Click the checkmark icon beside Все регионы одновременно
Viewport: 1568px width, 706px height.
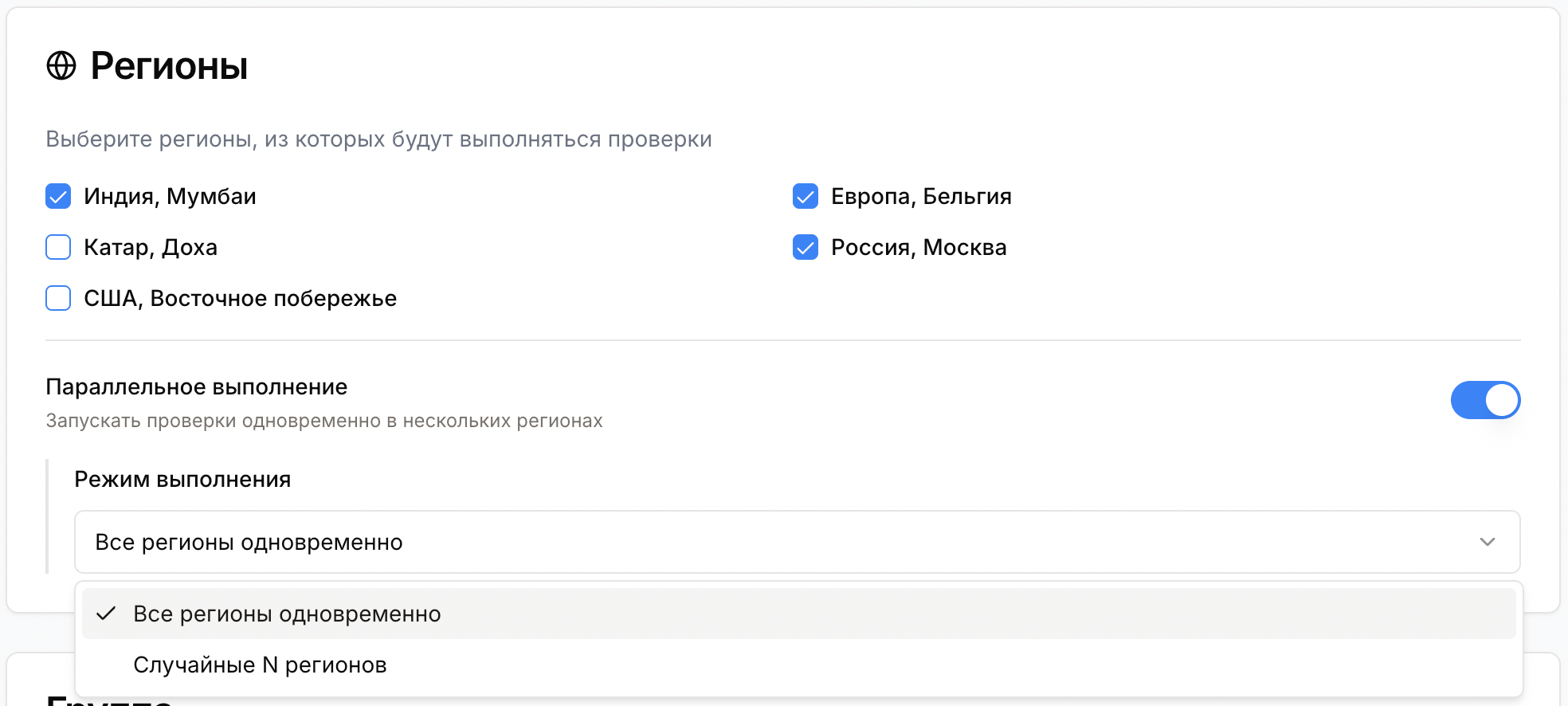[x=106, y=614]
